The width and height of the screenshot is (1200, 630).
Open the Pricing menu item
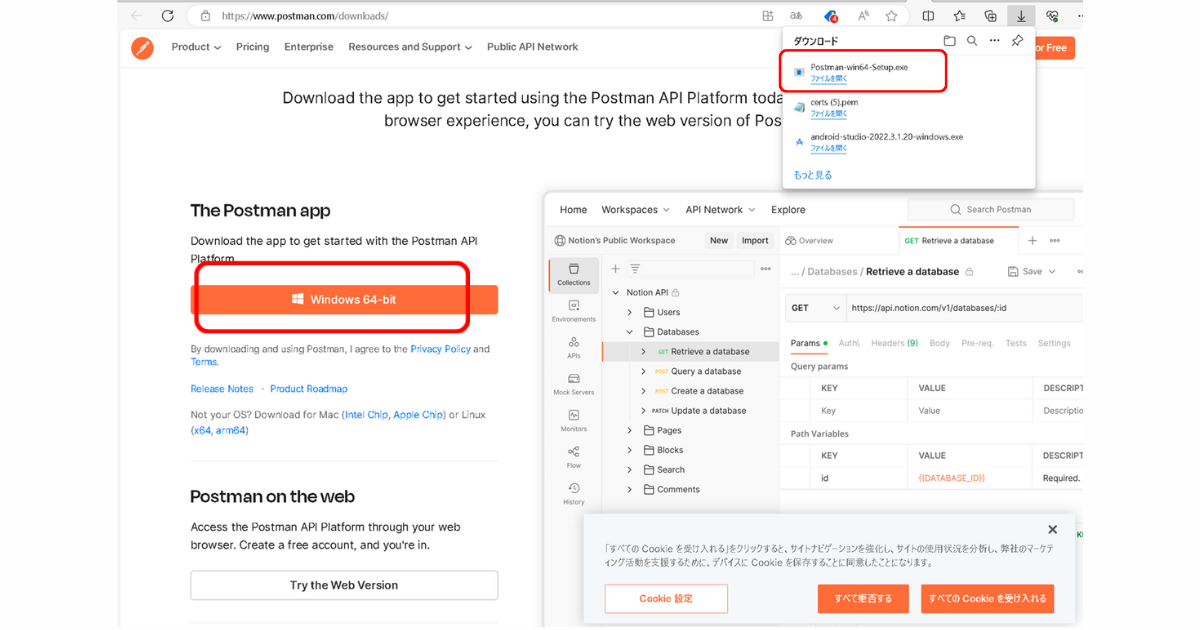252,47
